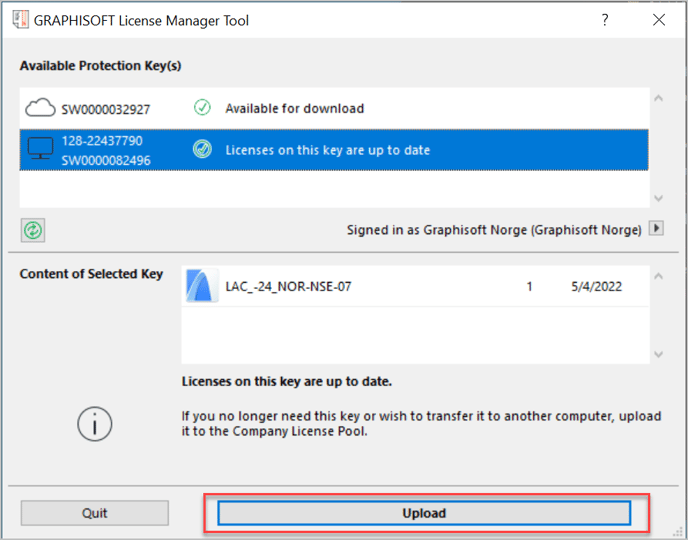Click up arrow of key content scrollbar
This screenshot has width=688, height=540.
pyautogui.click(x=658, y=276)
